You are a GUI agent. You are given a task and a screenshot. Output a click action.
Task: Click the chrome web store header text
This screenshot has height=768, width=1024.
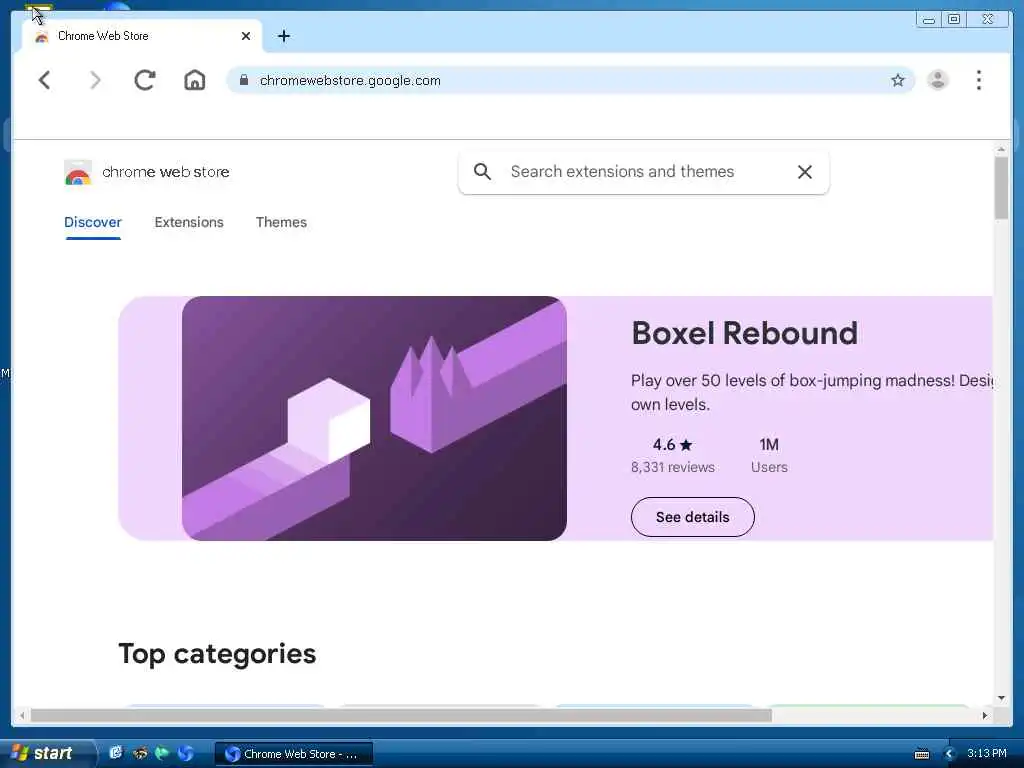[x=166, y=172]
